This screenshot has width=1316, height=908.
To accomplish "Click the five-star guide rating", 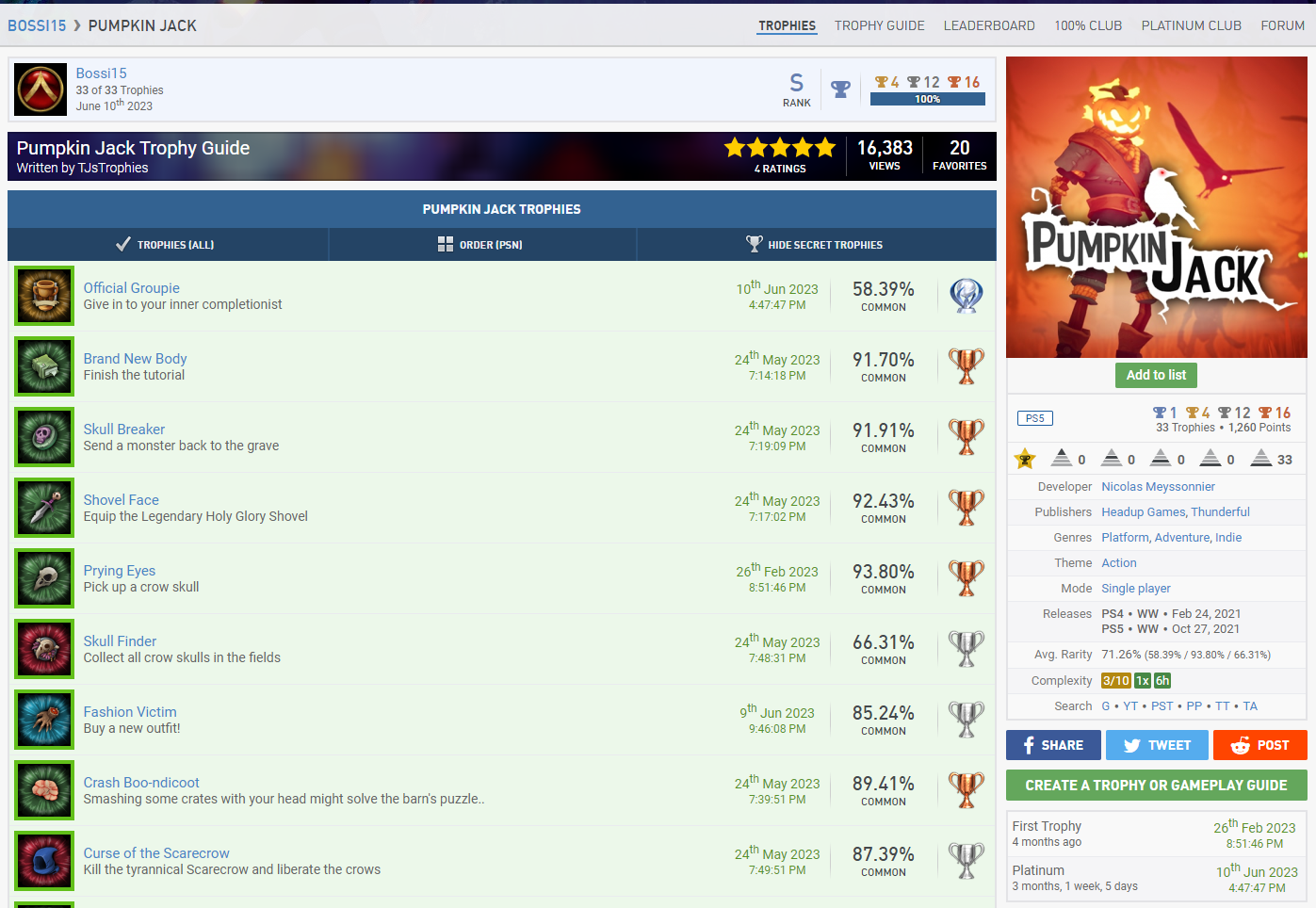I will tap(779, 148).
